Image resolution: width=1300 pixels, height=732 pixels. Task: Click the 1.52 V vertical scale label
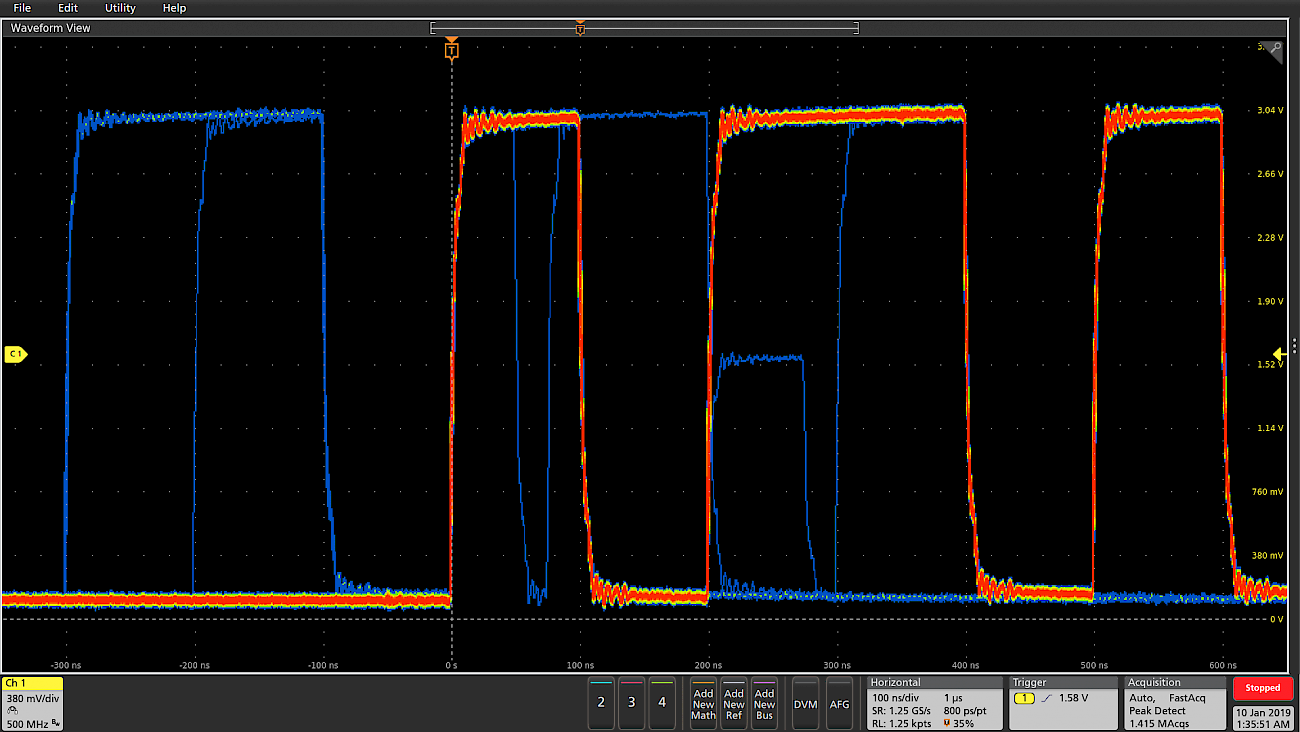pyautogui.click(x=1269, y=365)
